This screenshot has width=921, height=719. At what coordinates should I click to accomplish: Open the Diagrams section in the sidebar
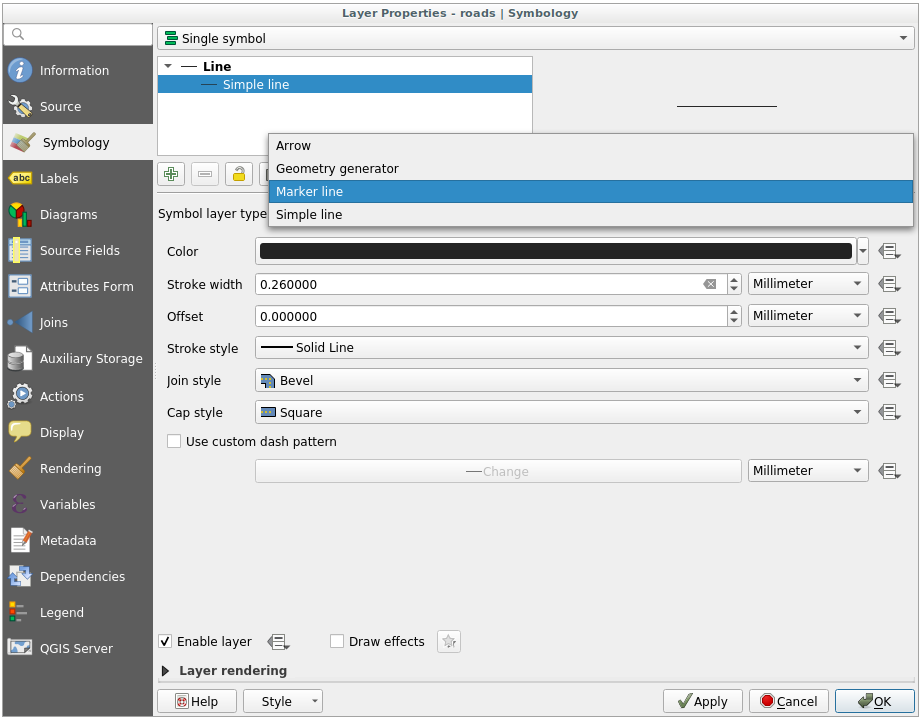click(68, 215)
